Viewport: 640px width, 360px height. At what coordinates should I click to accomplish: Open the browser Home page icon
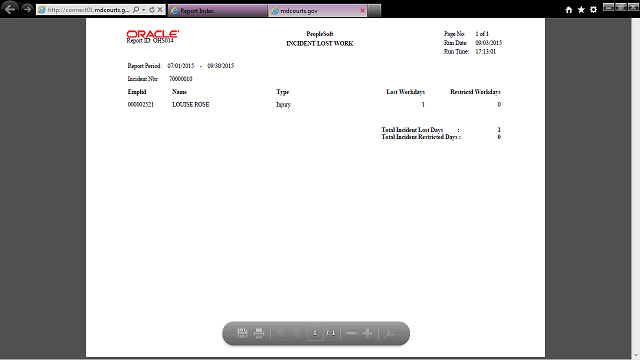(569, 10)
